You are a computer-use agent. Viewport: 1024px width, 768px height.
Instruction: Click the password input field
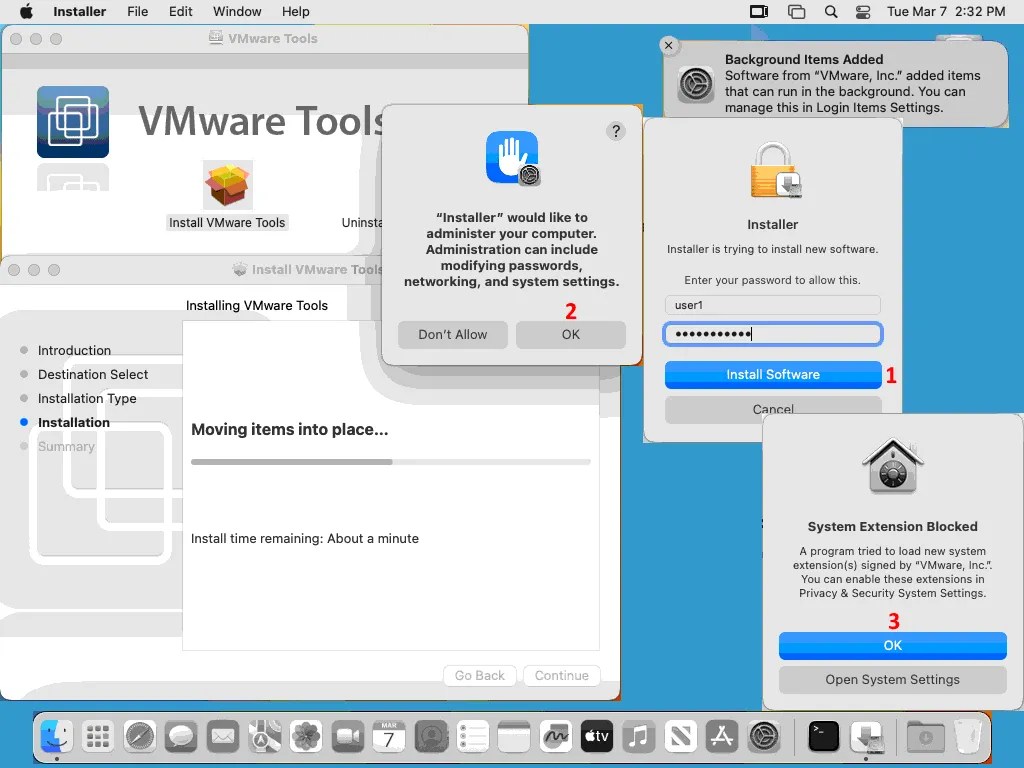(773, 334)
